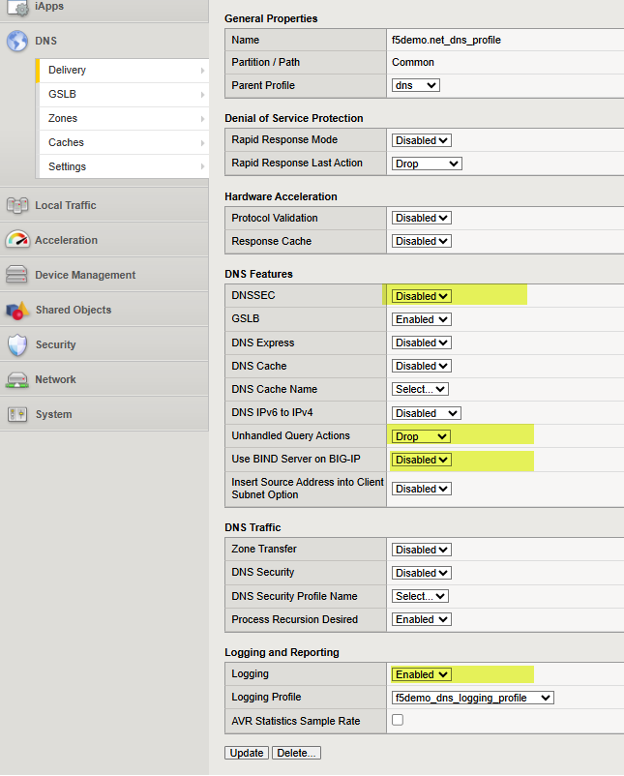Click the Delete button
Screen dimensions: 624x776
[x=296, y=753]
